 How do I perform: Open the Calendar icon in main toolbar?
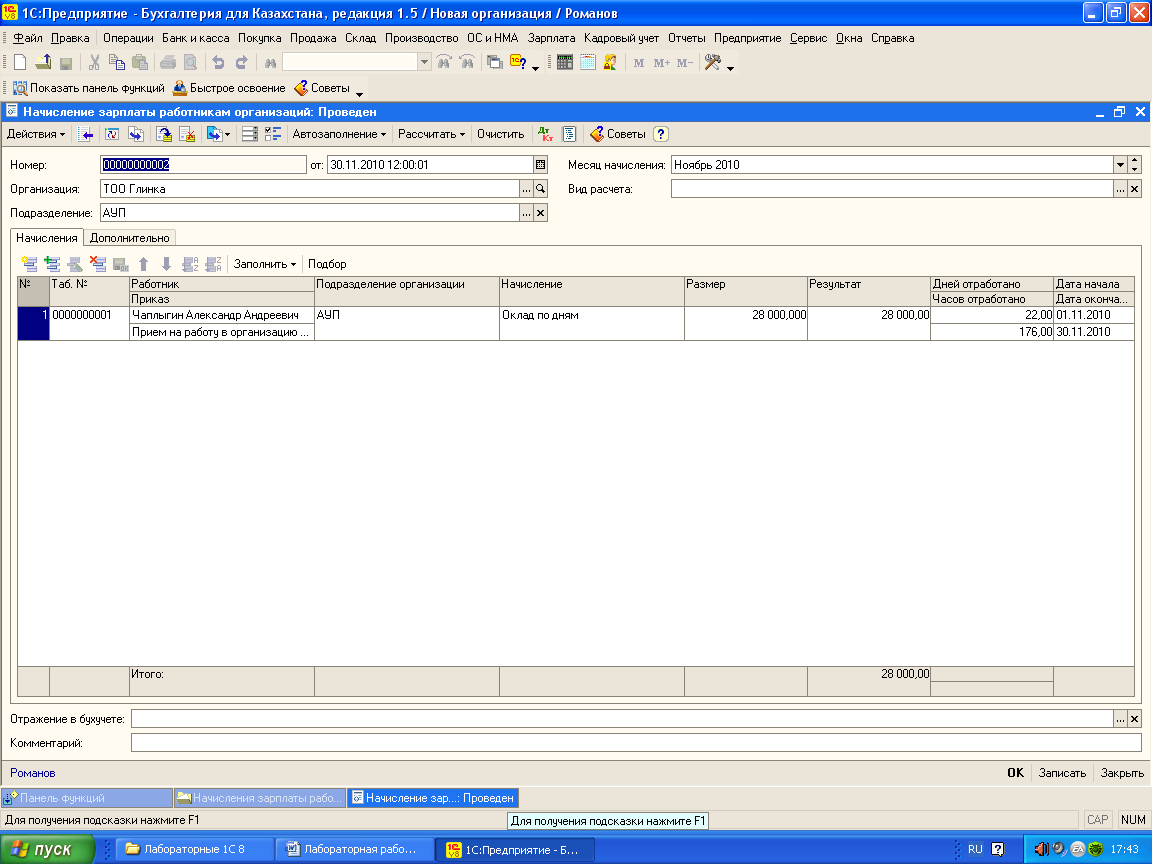click(x=587, y=63)
